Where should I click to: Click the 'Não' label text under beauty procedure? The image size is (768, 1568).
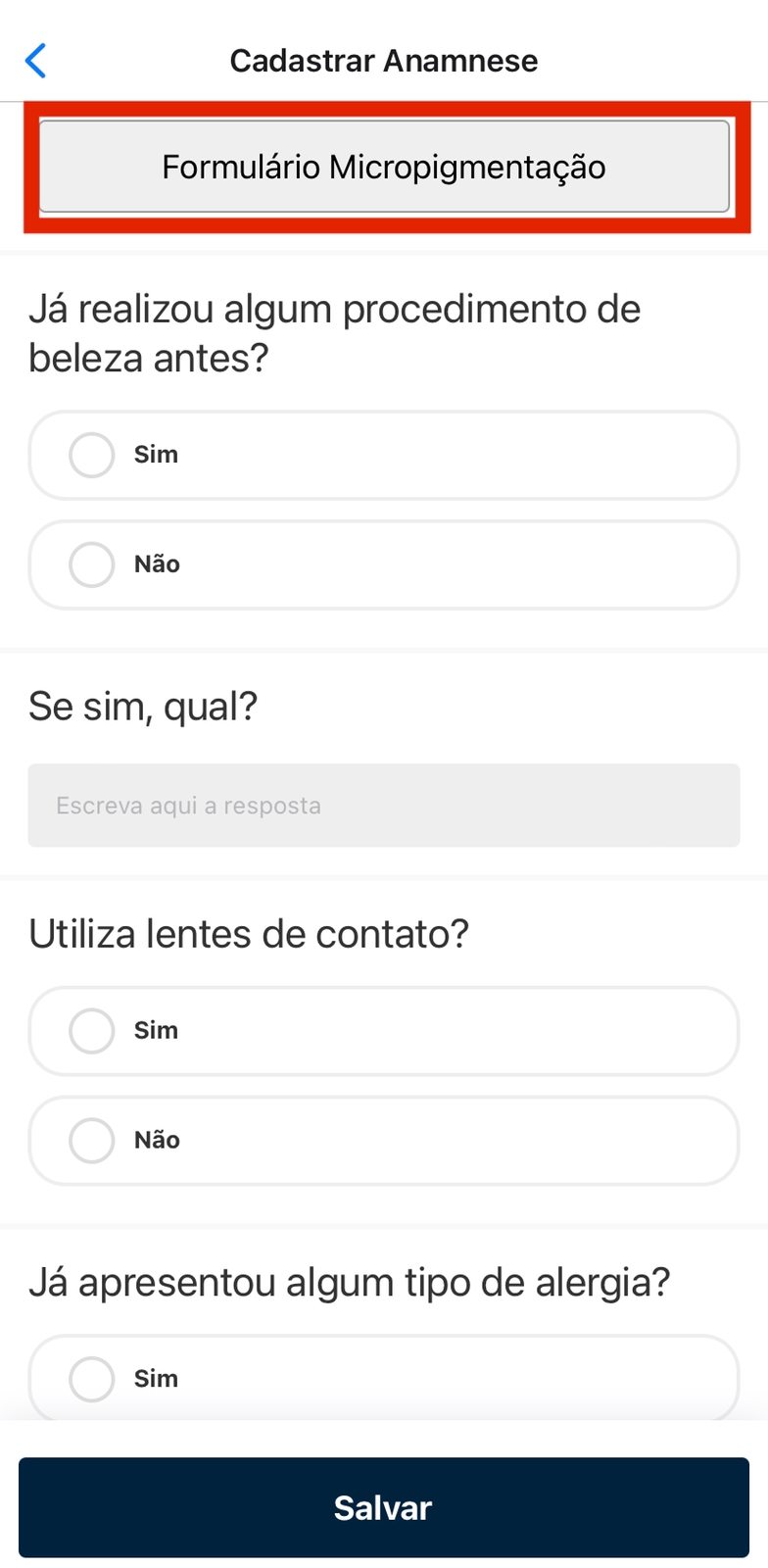(157, 564)
